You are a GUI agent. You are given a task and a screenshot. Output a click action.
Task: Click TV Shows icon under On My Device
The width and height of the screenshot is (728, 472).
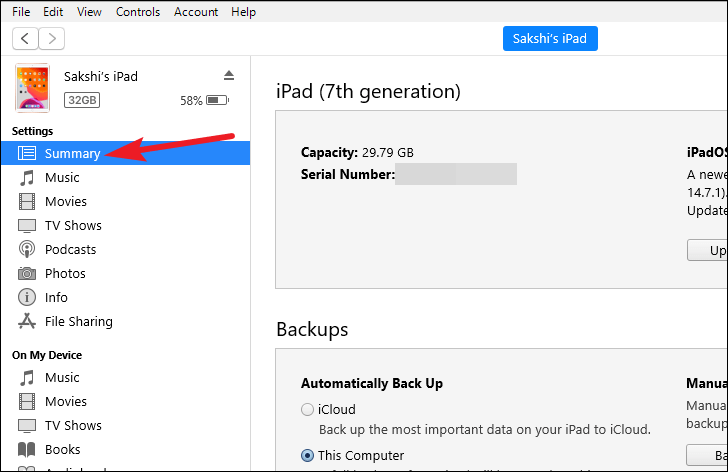point(26,425)
